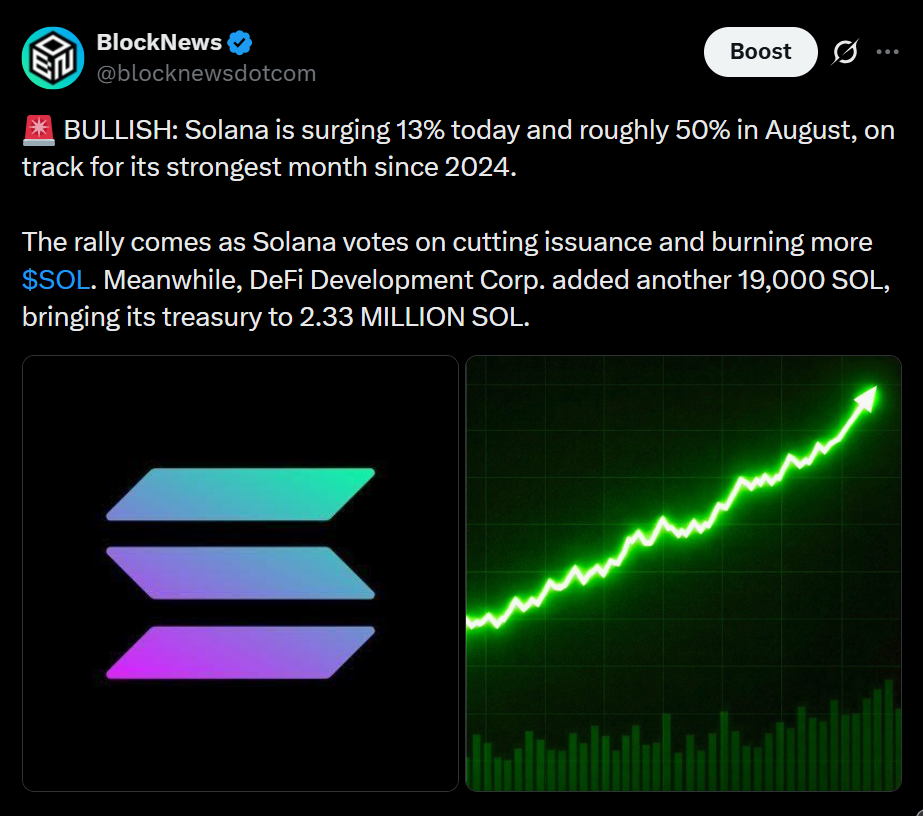
Task: Click the middle purple bar of the Solana logo
Action: 240,573
